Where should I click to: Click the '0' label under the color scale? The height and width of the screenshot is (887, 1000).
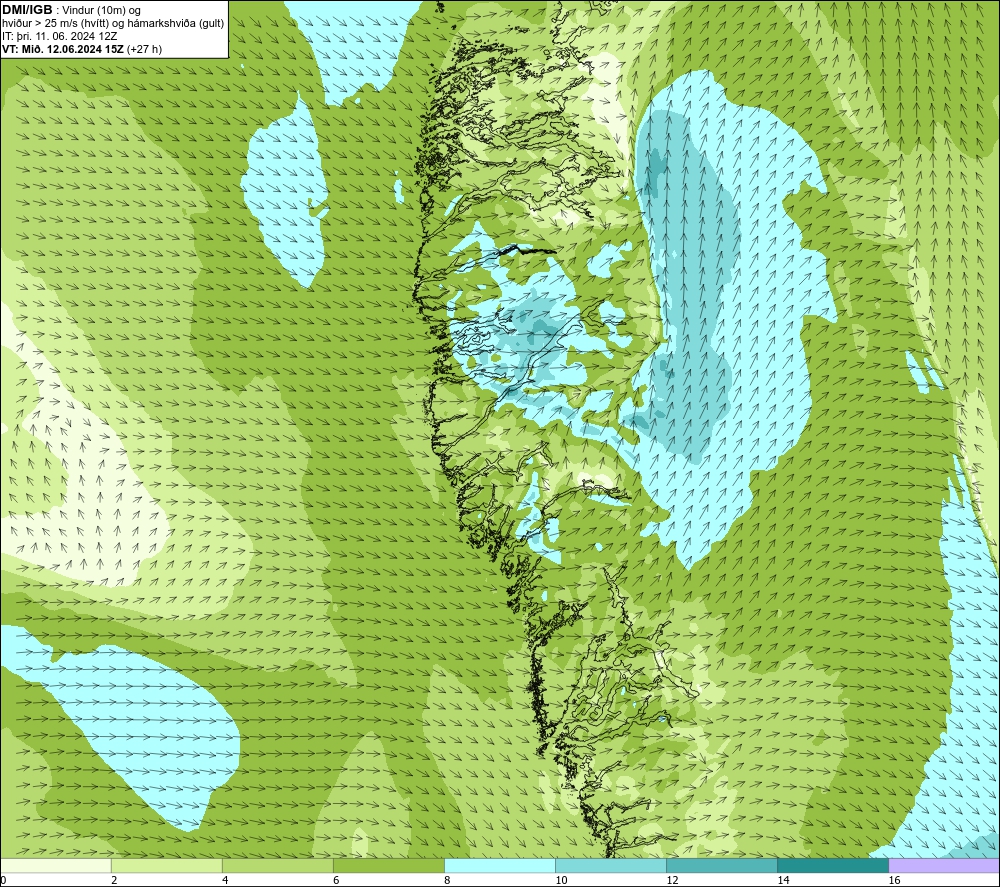[4, 881]
